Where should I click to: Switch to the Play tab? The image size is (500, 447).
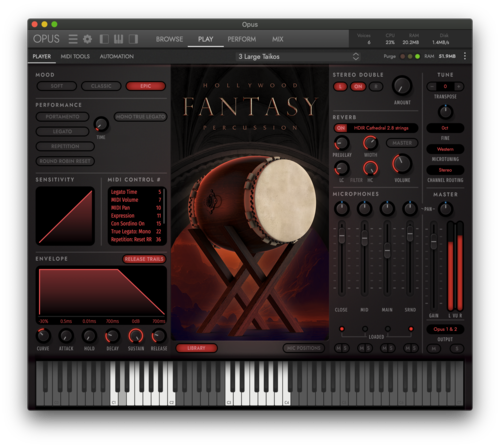[206, 39]
